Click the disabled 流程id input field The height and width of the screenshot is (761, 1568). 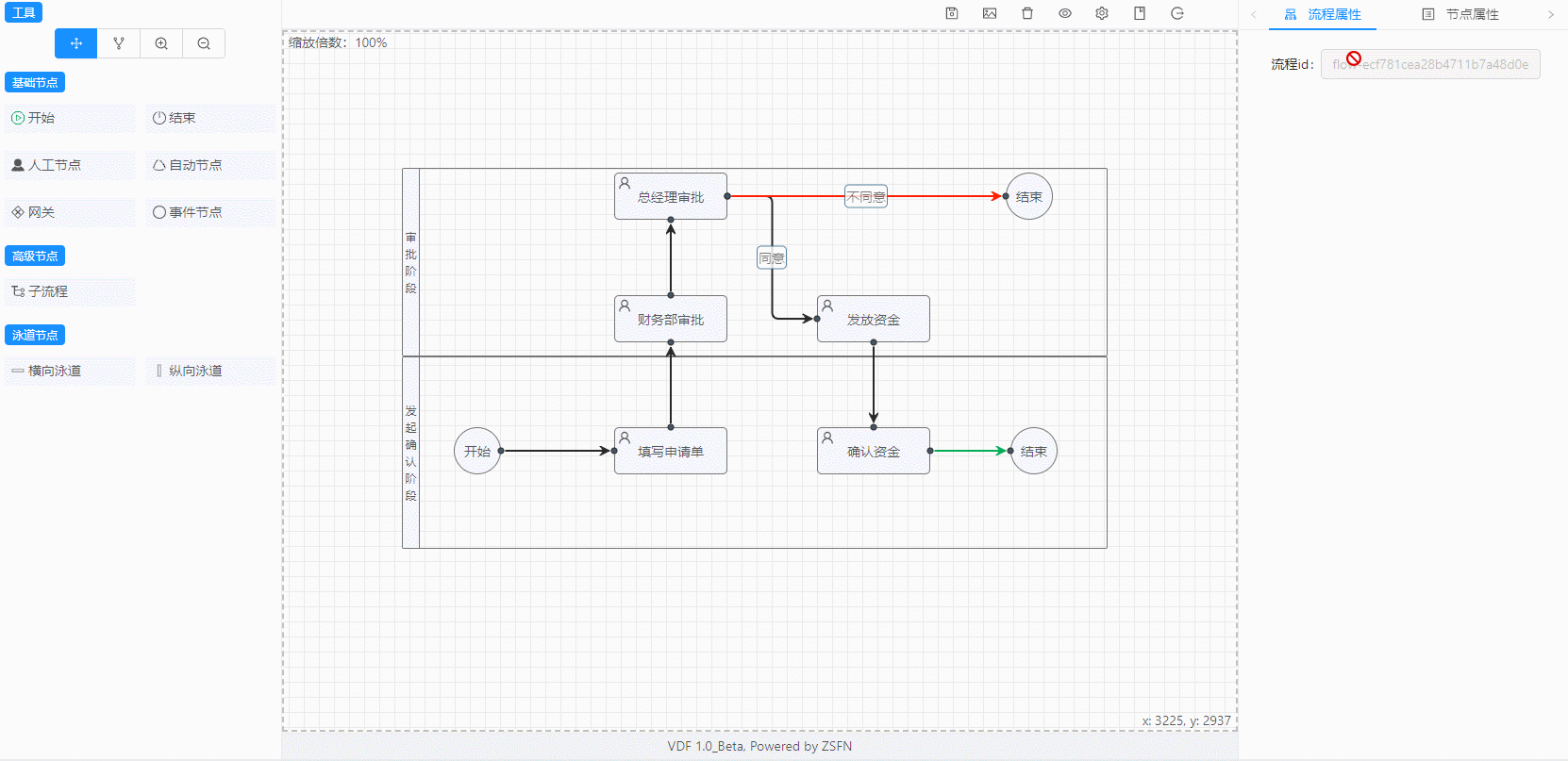pos(1430,64)
